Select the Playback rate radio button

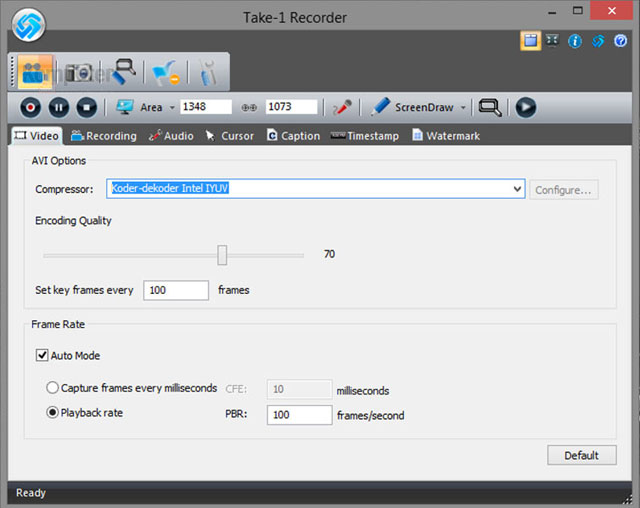(52, 413)
